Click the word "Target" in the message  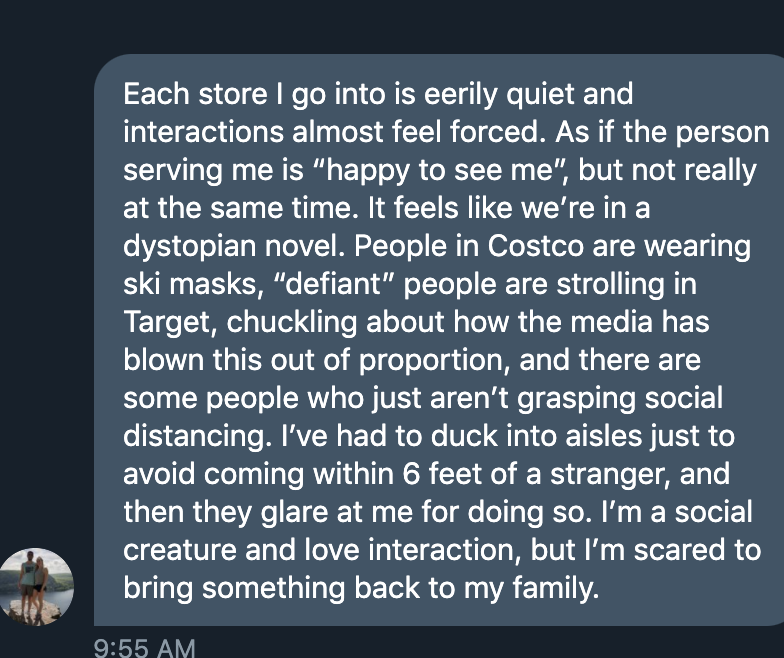pos(162,323)
